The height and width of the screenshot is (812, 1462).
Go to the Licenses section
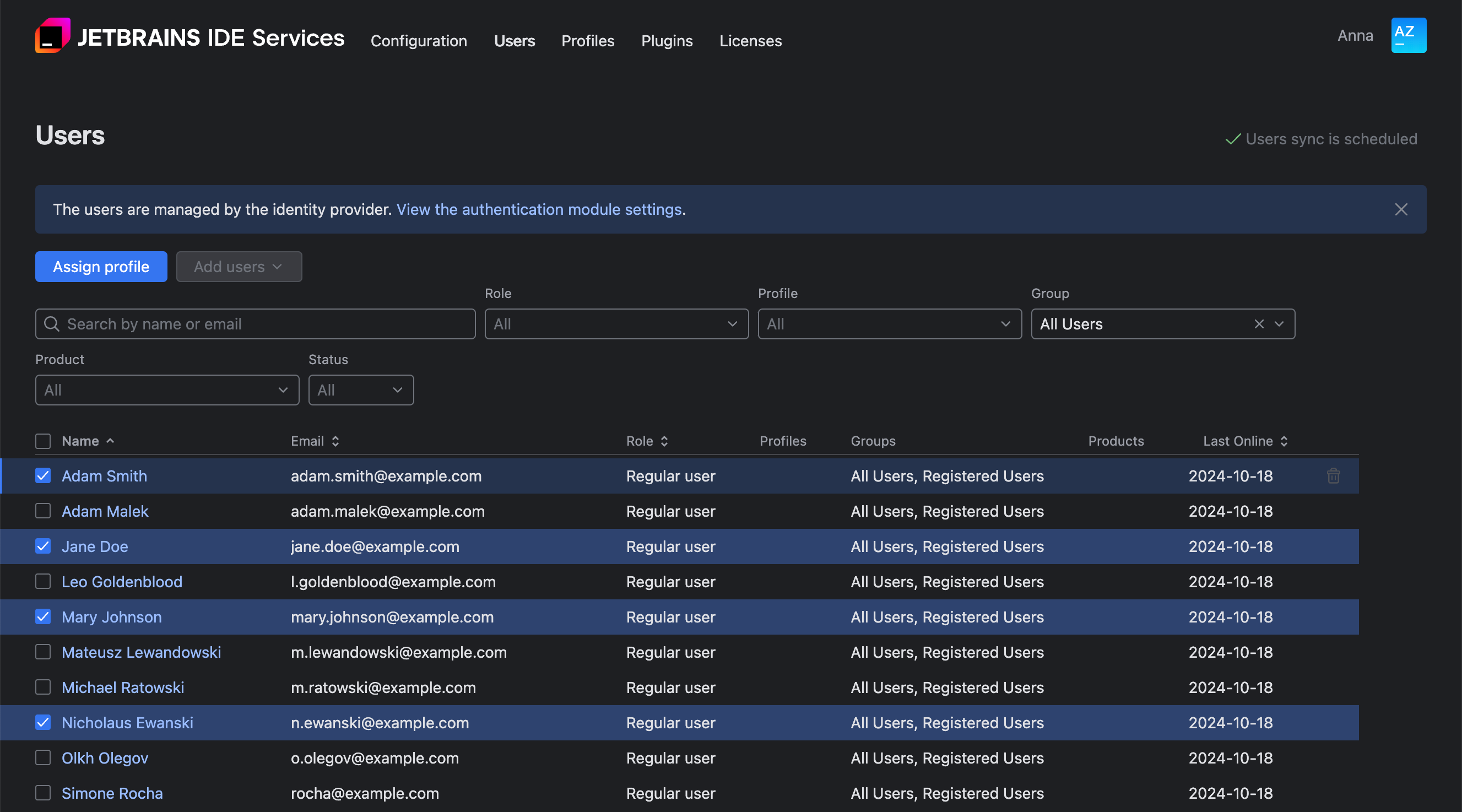coord(750,41)
